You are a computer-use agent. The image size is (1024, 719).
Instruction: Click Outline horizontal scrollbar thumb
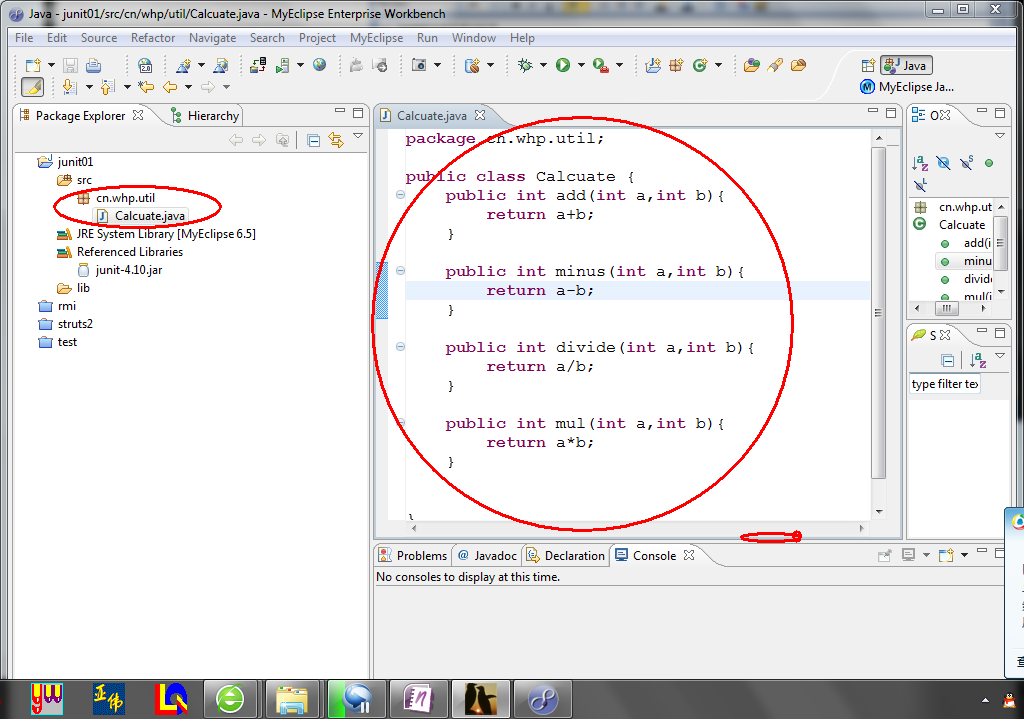click(x=946, y=308)
